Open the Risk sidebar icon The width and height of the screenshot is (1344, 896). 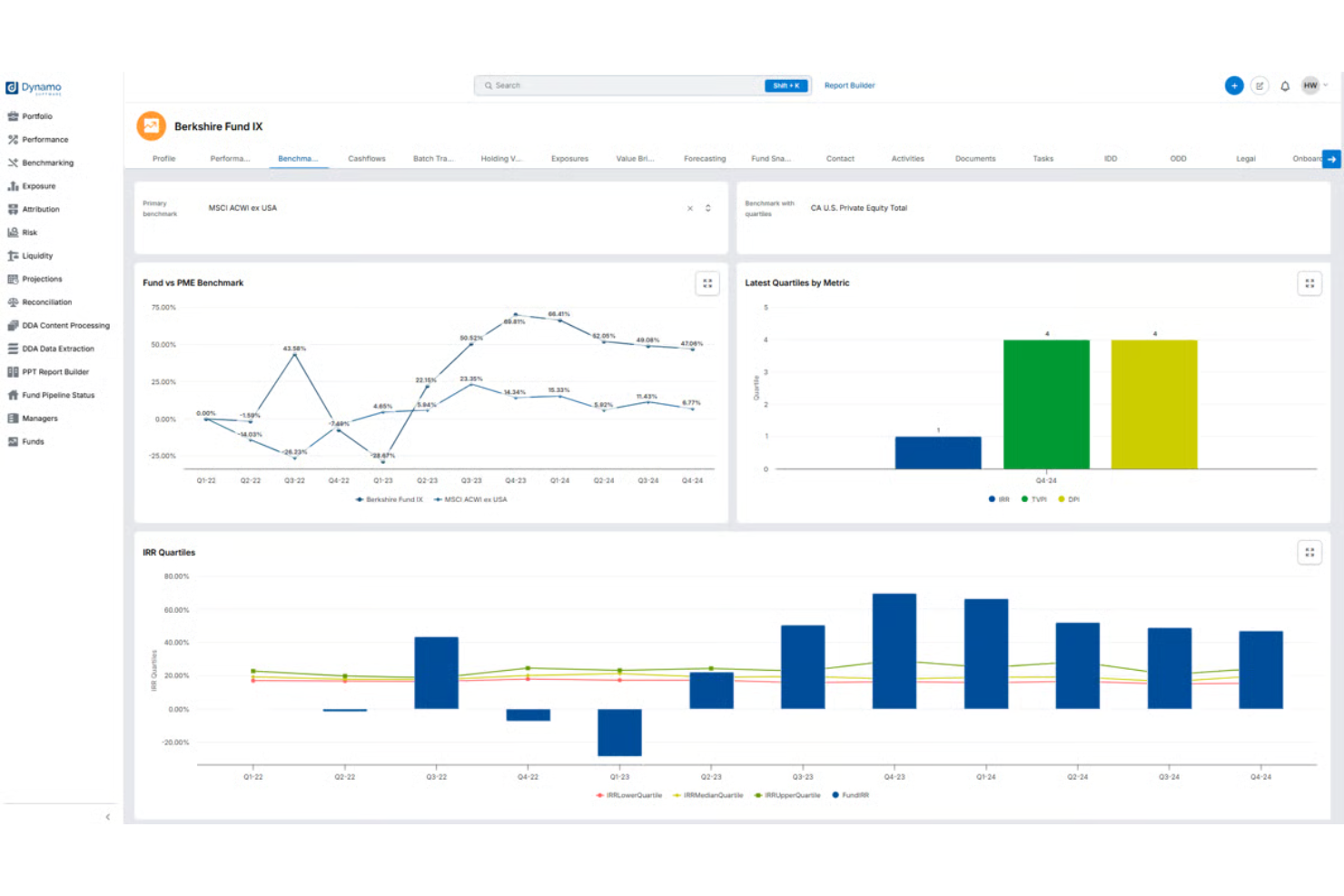pos(13,232)
